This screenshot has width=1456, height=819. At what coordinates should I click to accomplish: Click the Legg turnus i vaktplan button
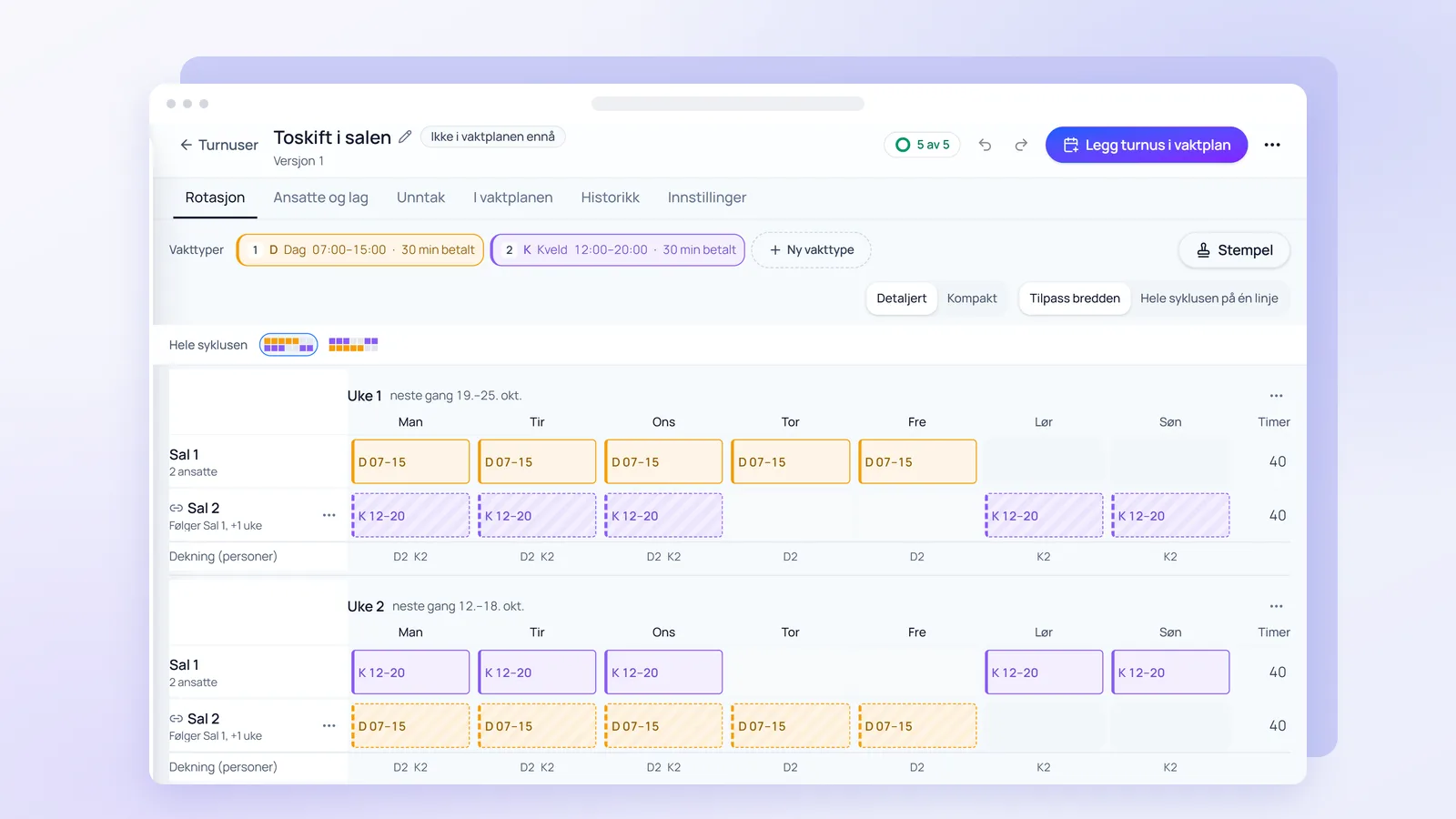(1147, 145)
